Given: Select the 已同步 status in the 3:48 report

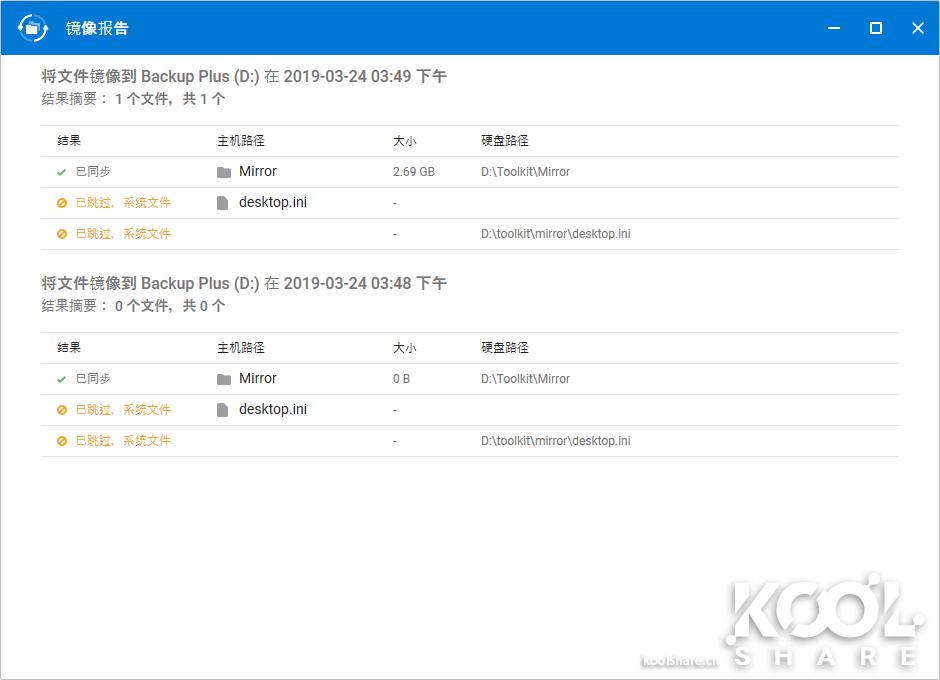Looking at the screenshot, I should (87, 378).
